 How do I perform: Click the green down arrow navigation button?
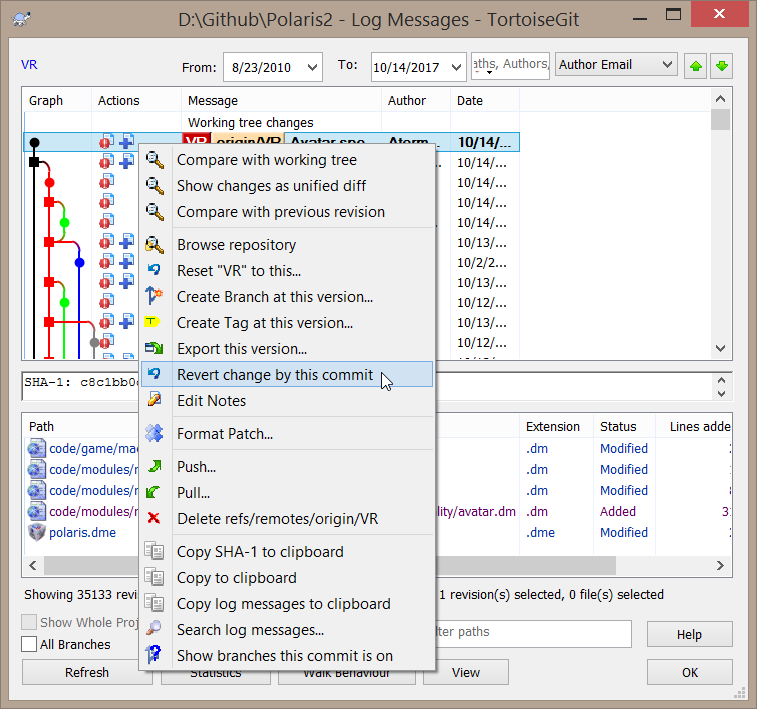722,66
